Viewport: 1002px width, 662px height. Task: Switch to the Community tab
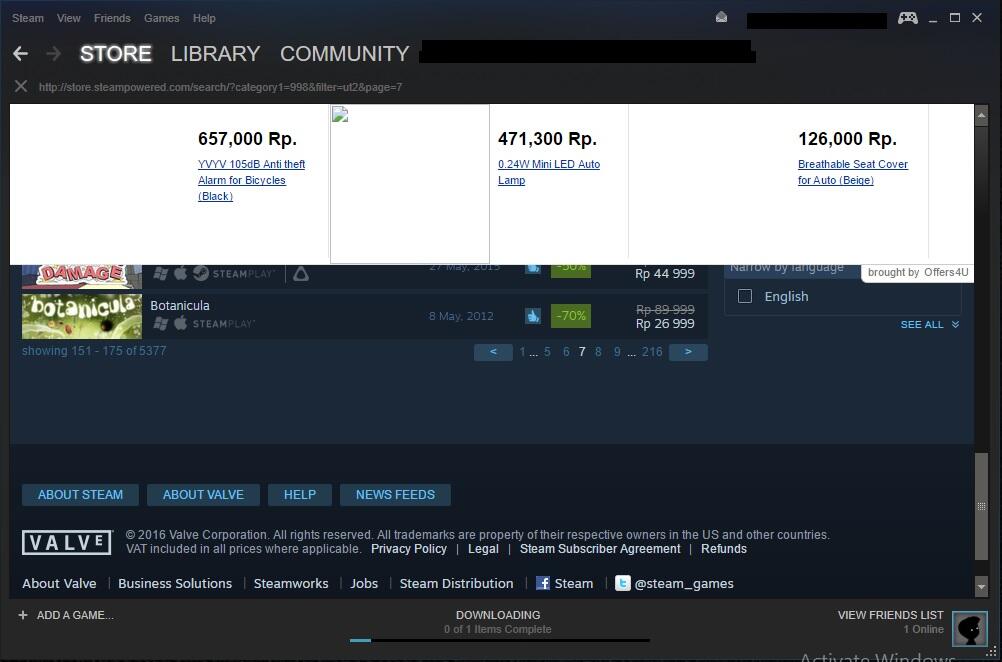(344, 54)
